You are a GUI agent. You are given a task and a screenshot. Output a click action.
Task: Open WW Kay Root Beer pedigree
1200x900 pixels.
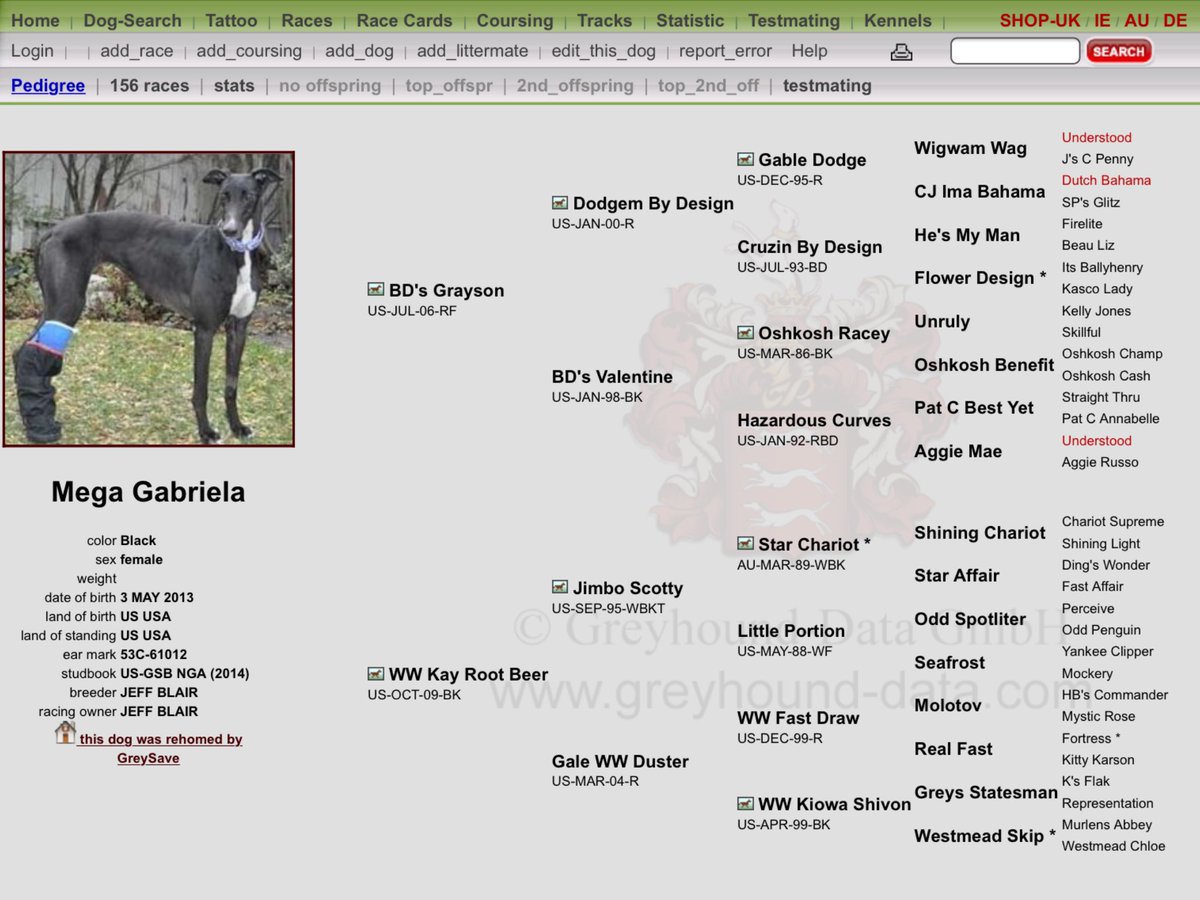point(468,675)
